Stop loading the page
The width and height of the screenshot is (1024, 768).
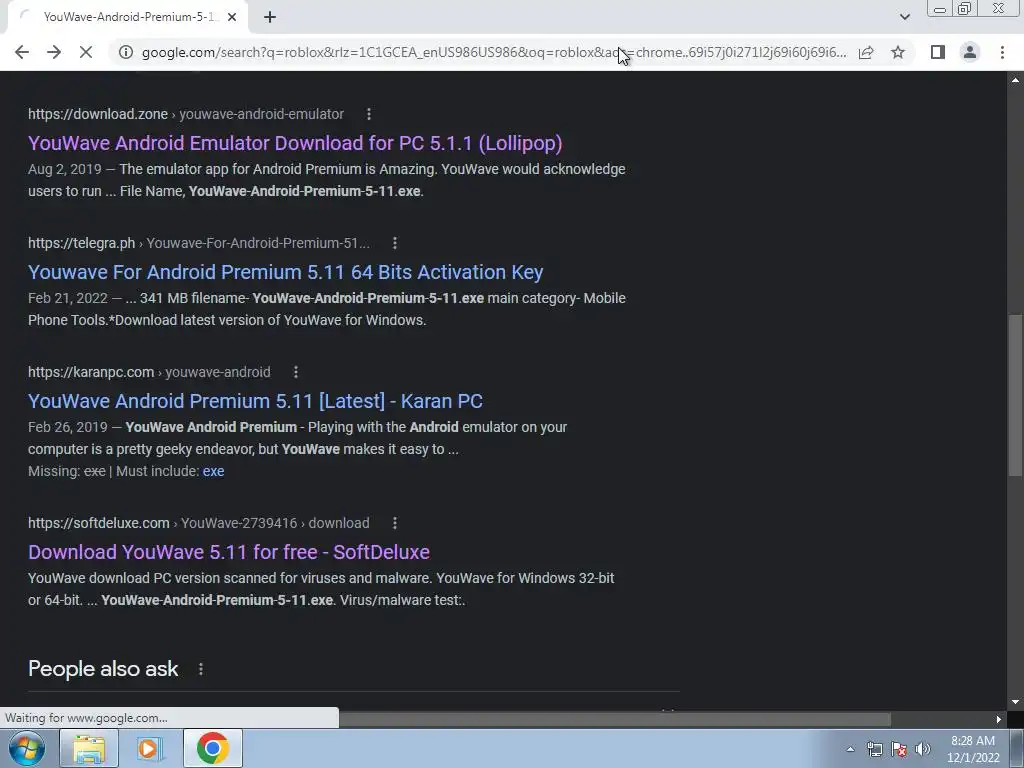click(x=86, y=52)
